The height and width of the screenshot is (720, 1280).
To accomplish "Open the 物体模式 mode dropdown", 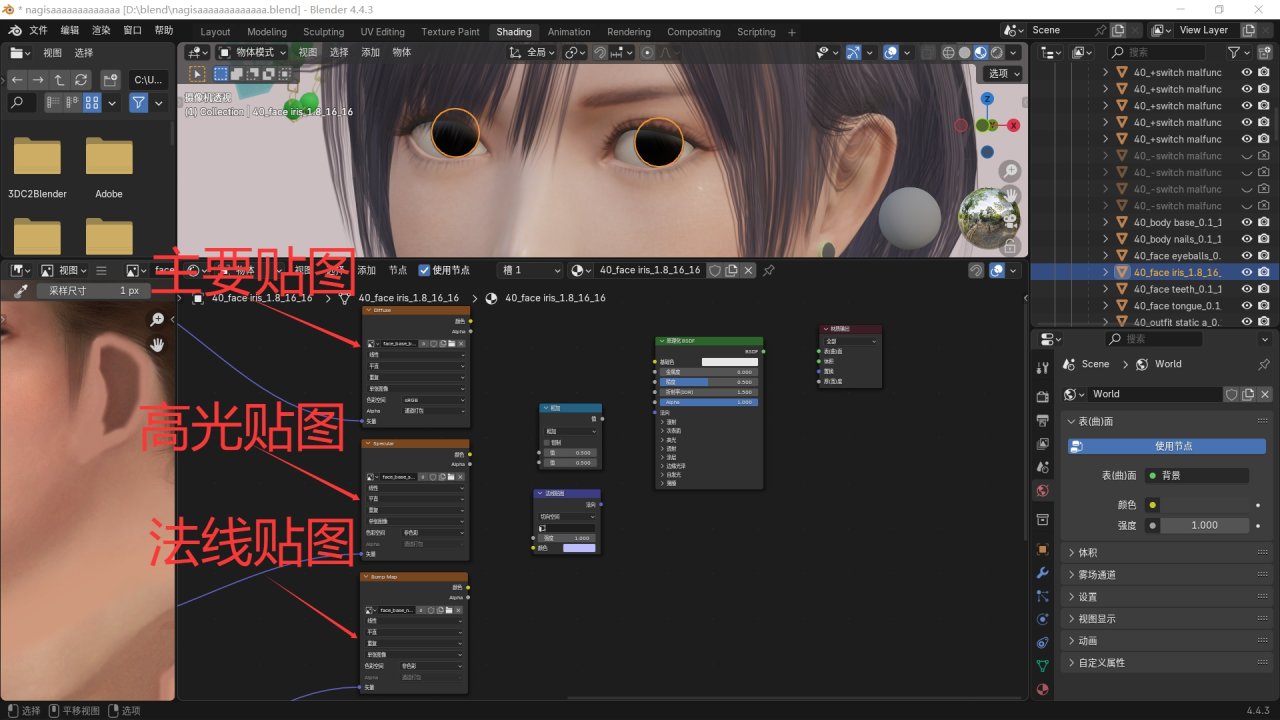I will (253, 52).
